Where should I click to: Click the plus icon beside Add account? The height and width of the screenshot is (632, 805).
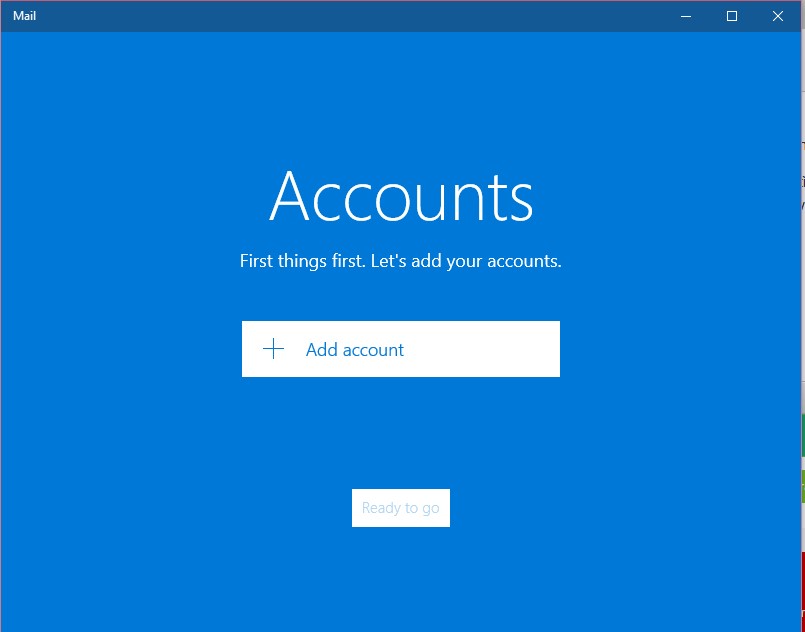pos(274,349)
